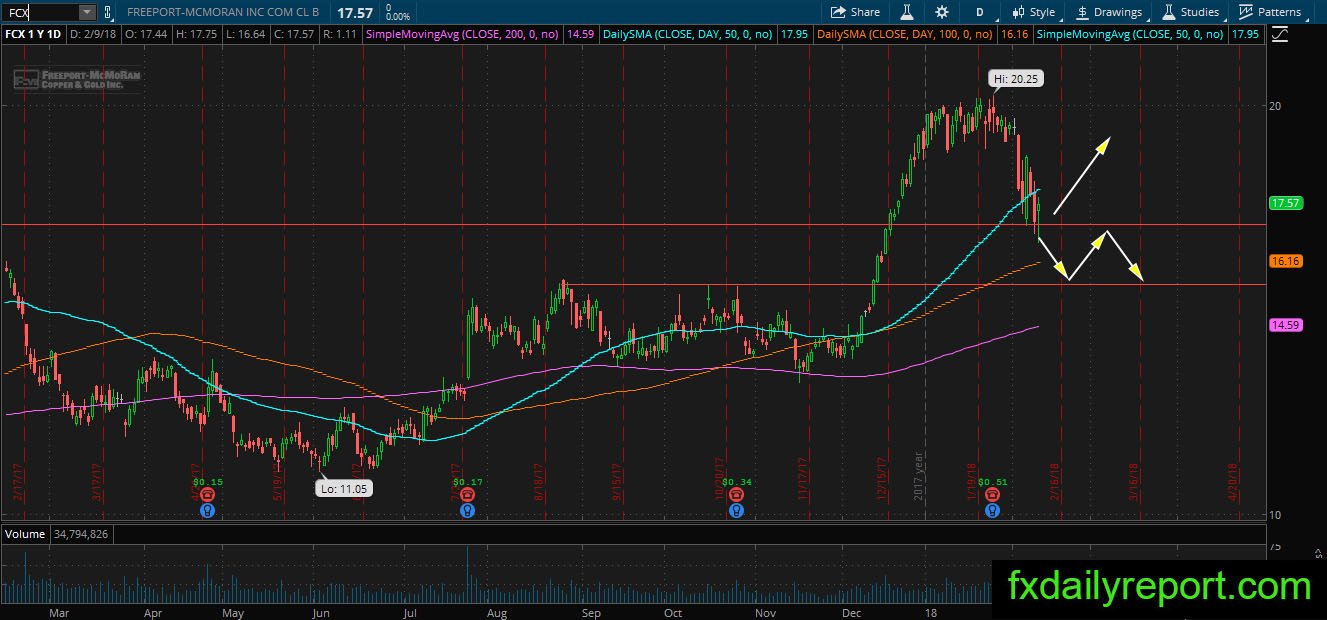The width and height of the screenshot is (1327, 620).
Task: Click the FCX 1 Y 1D chart label
Action: coord(31,34)
